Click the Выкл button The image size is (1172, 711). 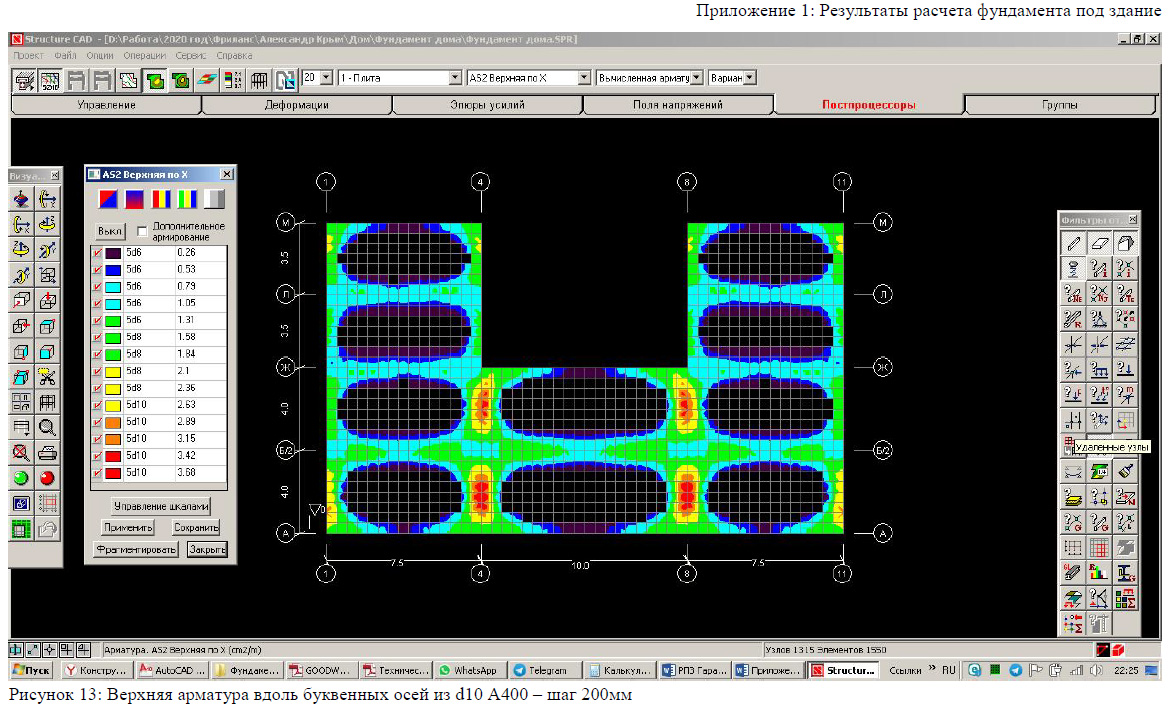[111, 231]
